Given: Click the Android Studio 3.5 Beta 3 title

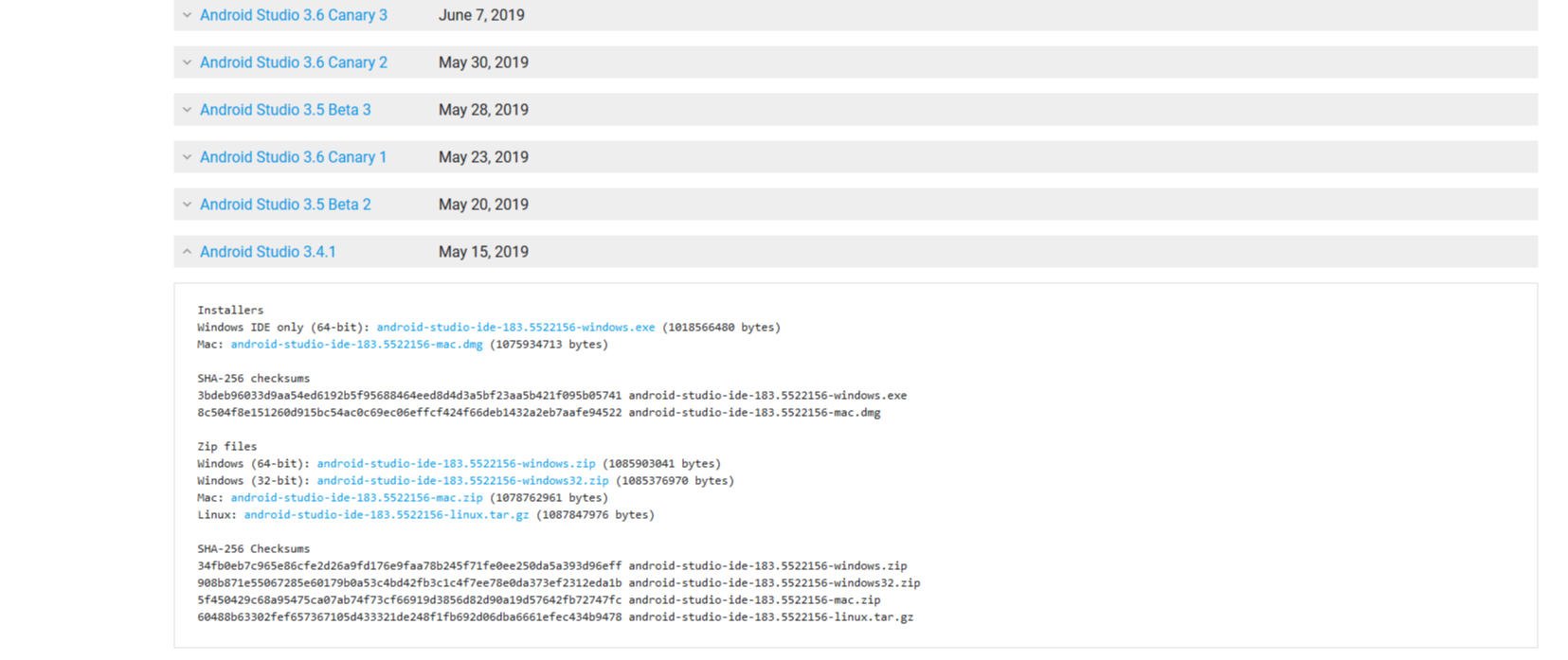Looking at the screenshot, I should (285, 110).
